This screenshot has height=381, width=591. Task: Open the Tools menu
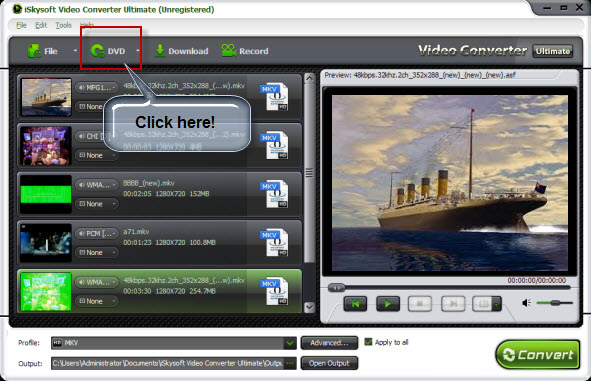pos(63,25)
